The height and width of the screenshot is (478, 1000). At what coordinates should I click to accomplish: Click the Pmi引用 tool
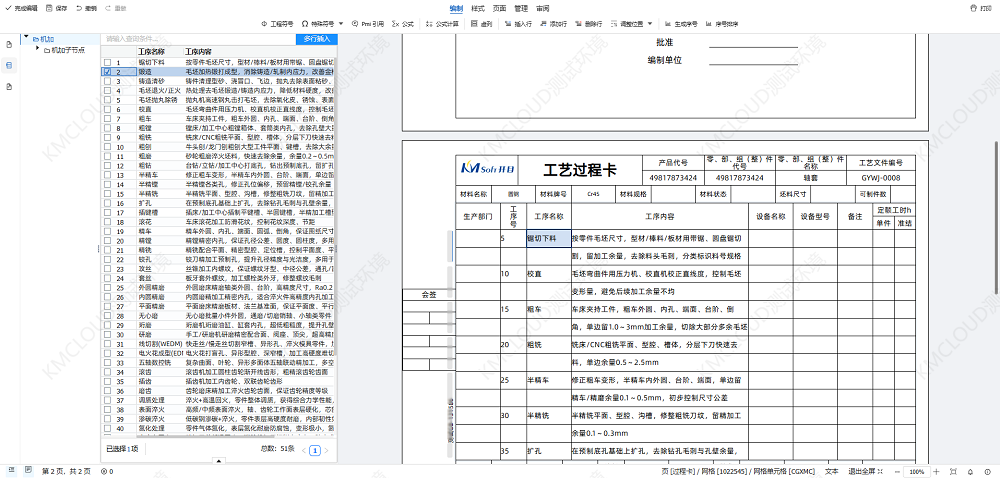click(368, 24)
